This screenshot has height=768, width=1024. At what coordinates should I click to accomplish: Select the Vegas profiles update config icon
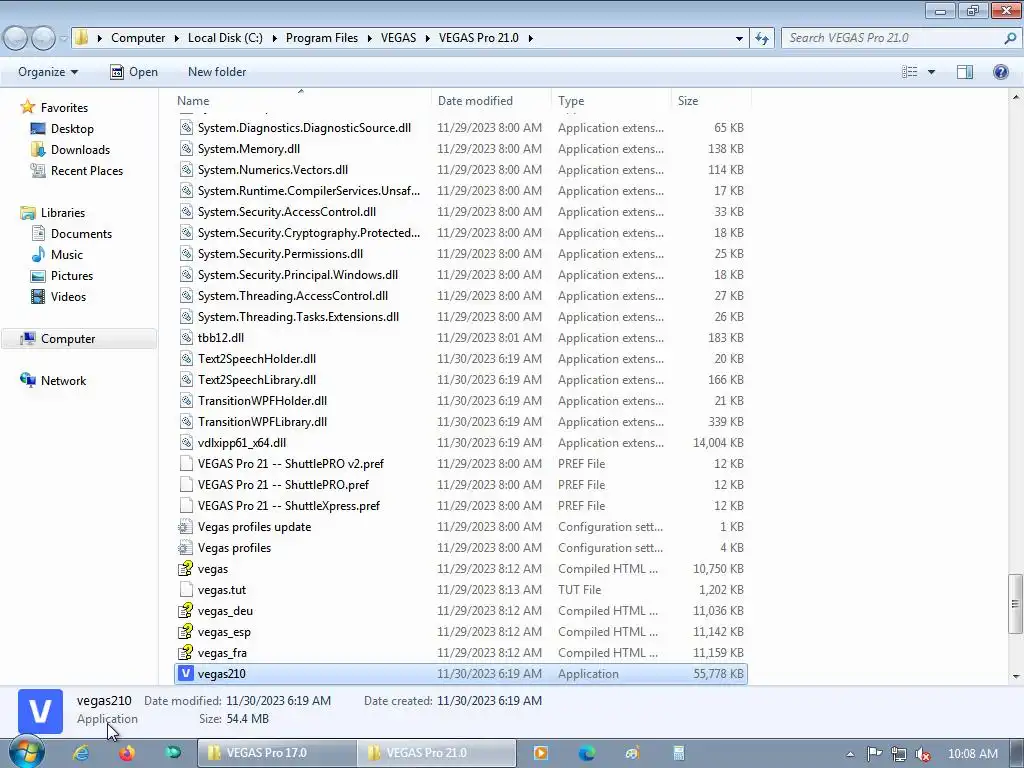click(x=186, y=526)
